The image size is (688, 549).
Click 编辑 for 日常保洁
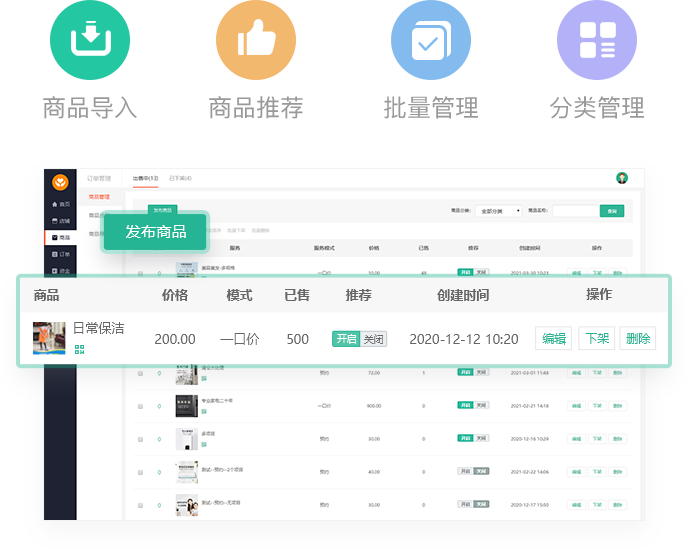553,338
